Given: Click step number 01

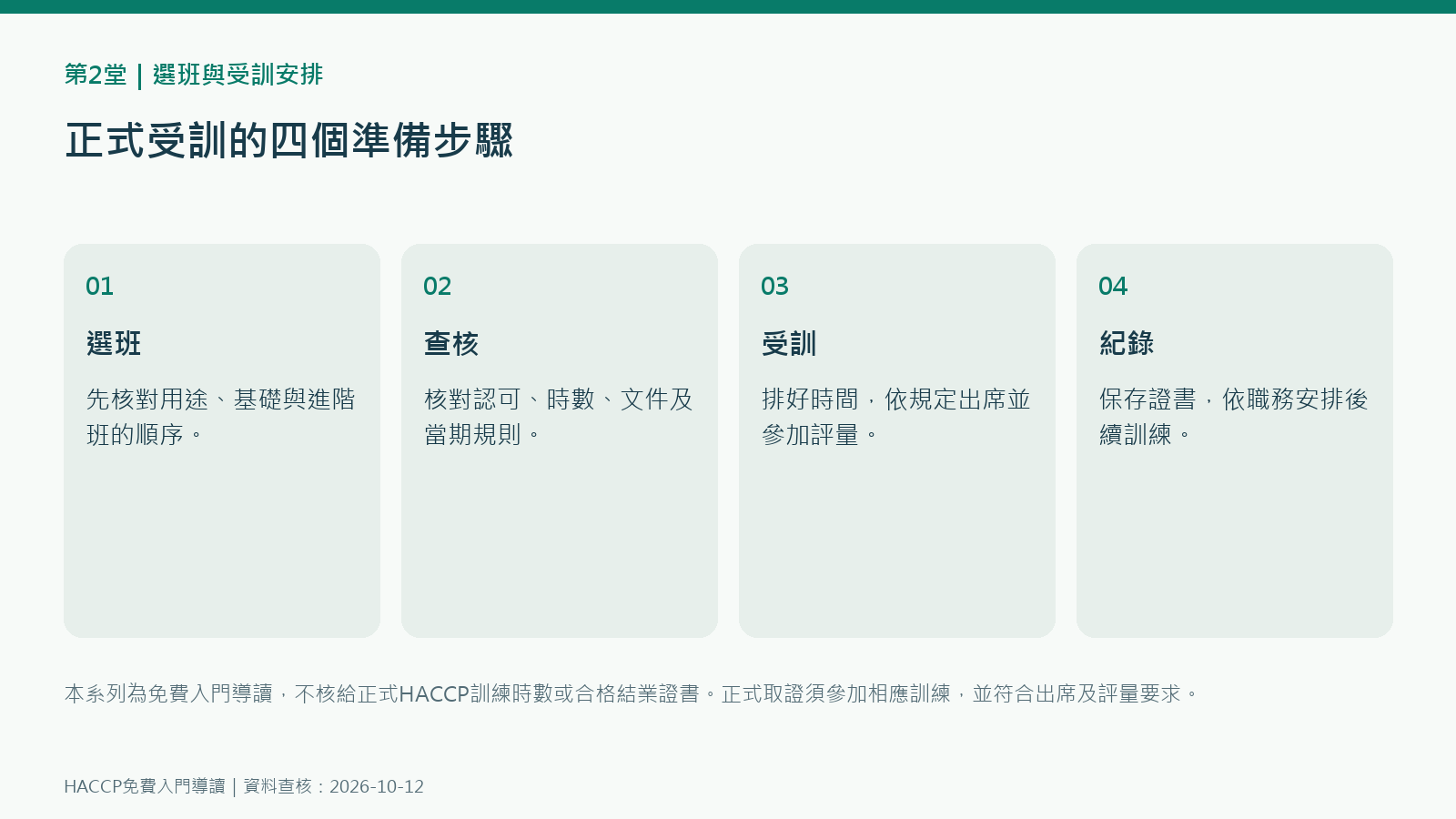Looking at the screenshot, I should 99,287.
